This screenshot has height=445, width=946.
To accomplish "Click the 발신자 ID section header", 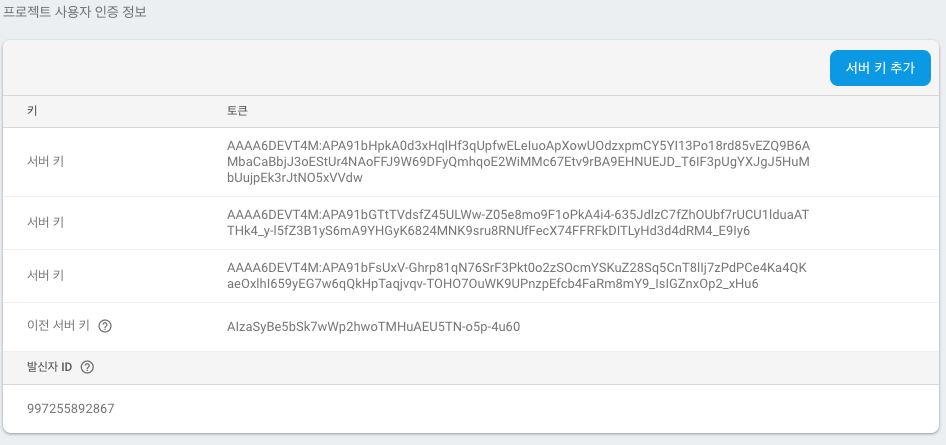I will pyautogui.click(x=49, y=367).
